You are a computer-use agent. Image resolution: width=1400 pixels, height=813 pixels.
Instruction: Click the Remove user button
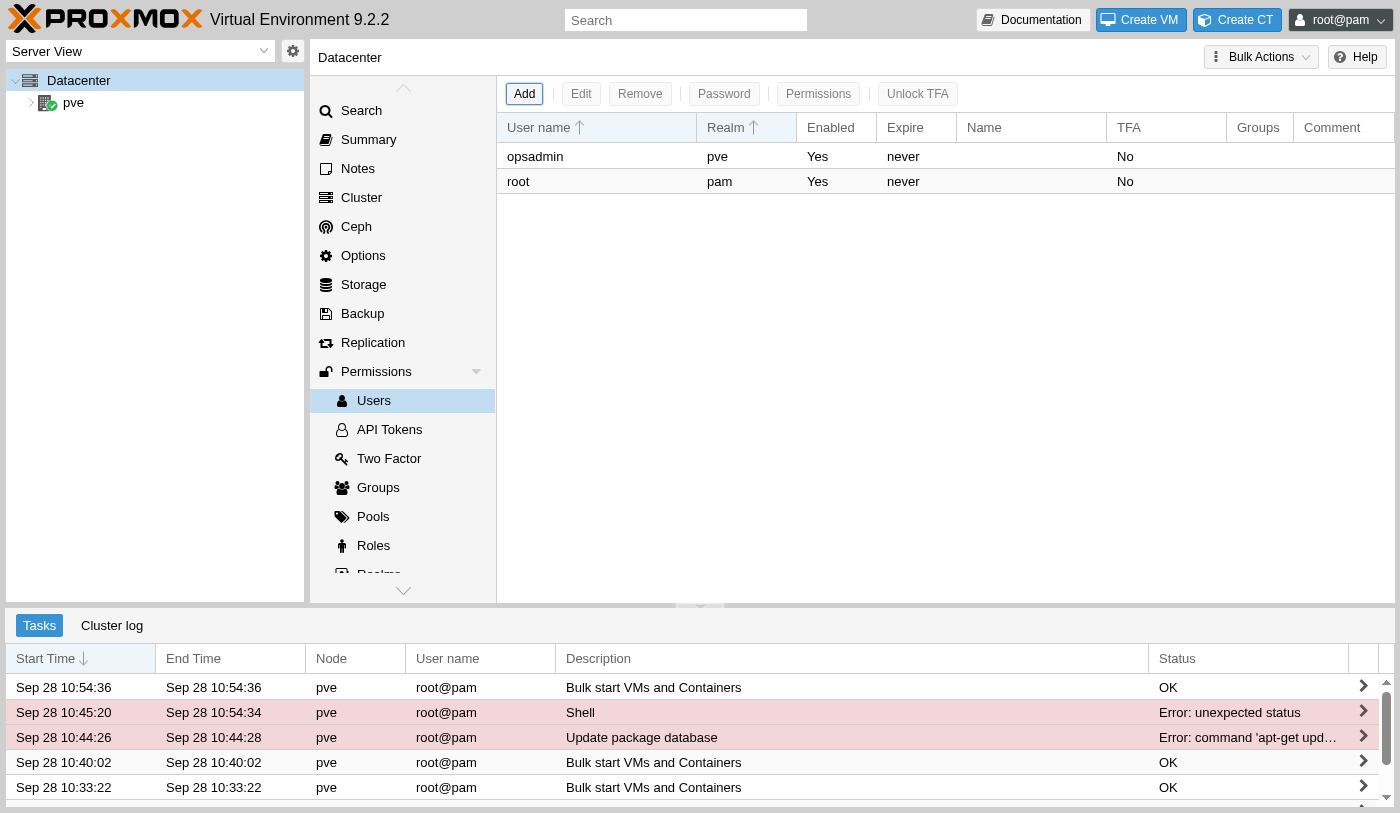[x=640, y=94]
